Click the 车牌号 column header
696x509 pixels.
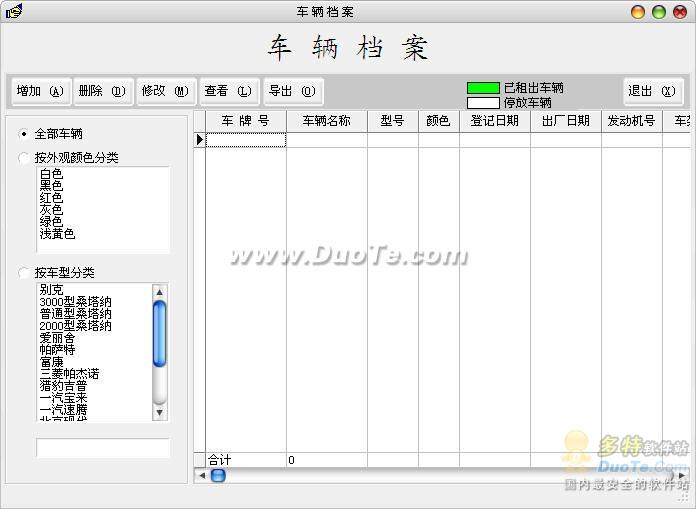pyautogui.click(x=245, y=121)
